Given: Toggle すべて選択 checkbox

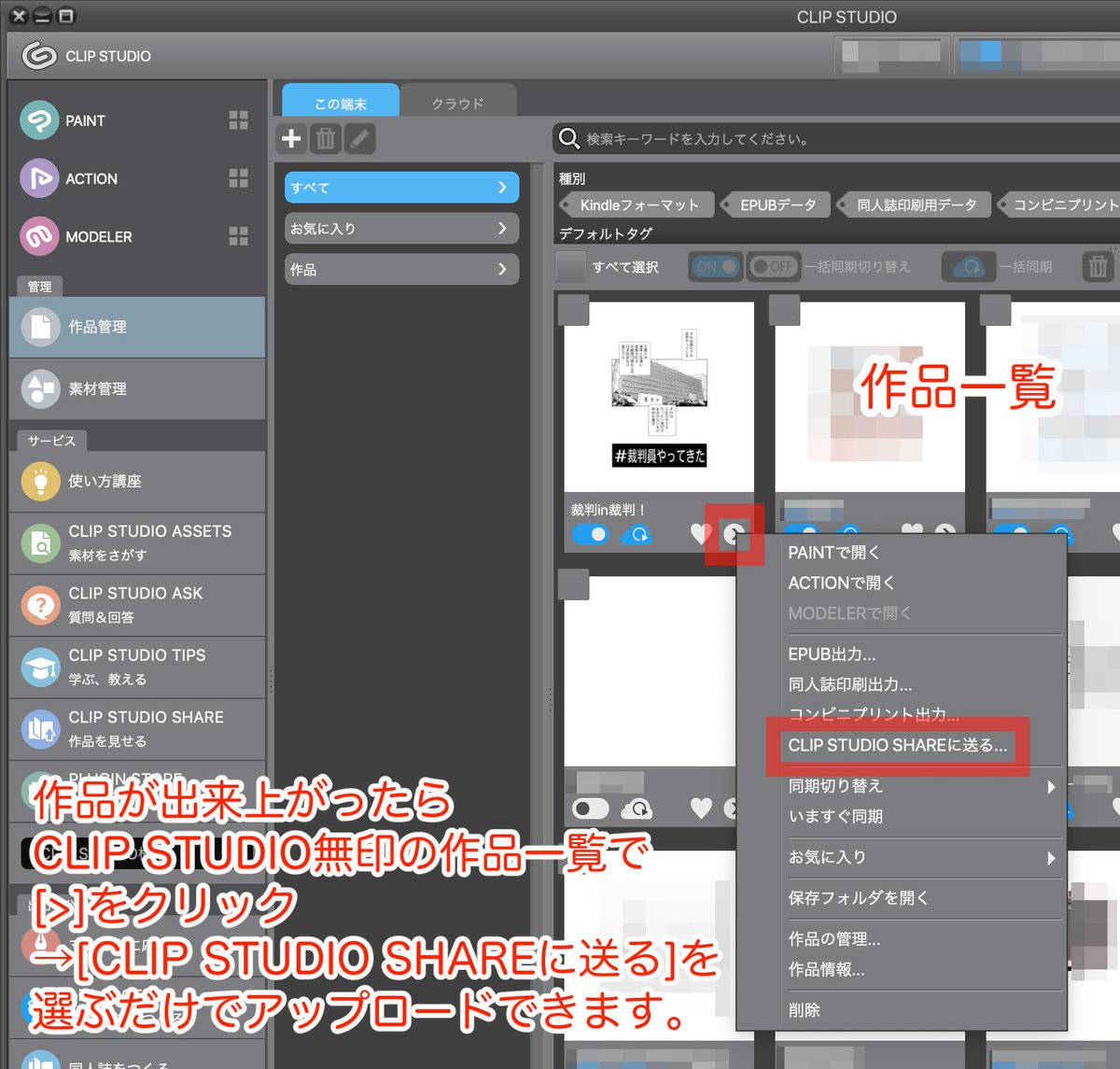Looking at the screenshot, I should coord(570,267).
